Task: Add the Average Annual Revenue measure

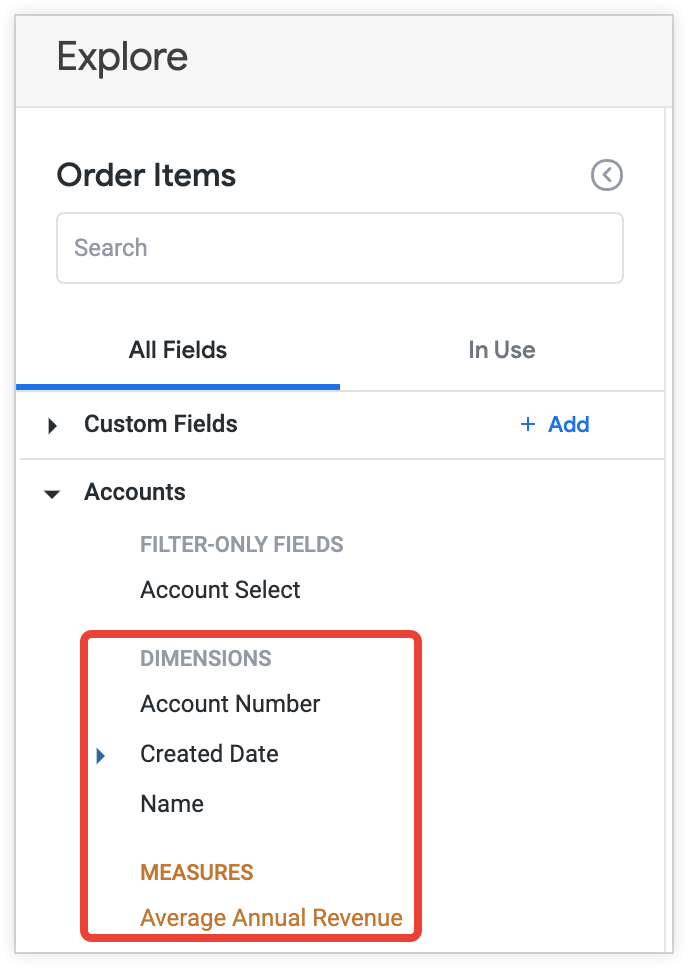Action: tap(271, 918)
